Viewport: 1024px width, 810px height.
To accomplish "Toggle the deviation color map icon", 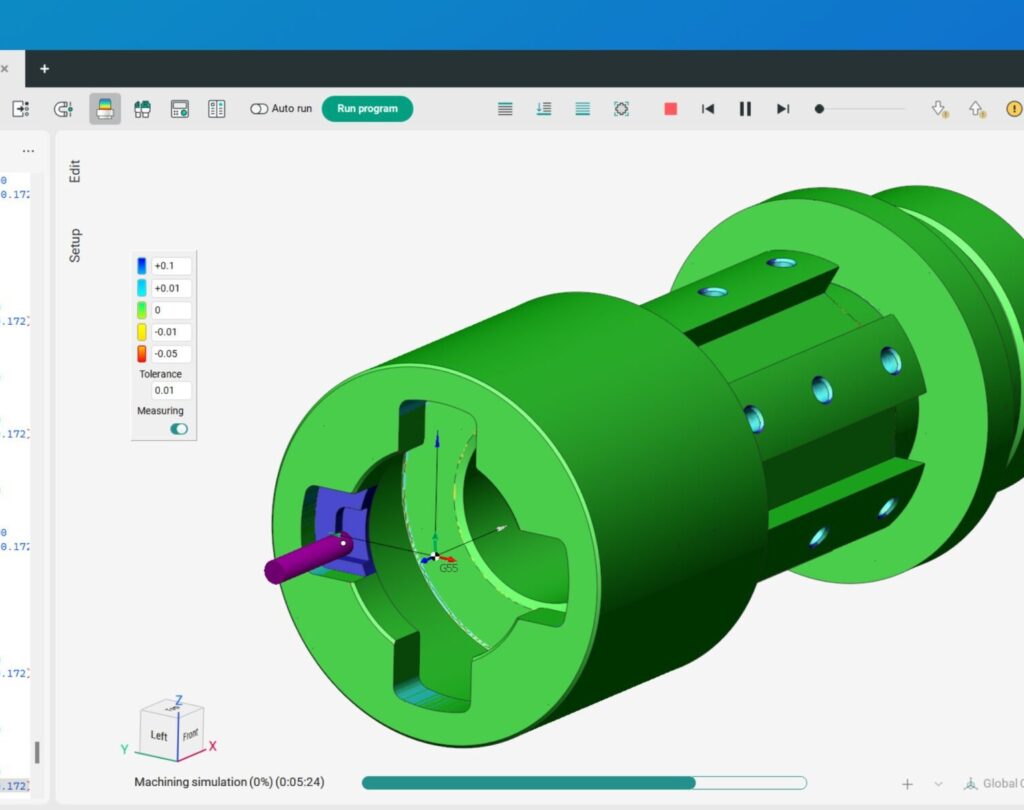I will click(x=105, y=109).
